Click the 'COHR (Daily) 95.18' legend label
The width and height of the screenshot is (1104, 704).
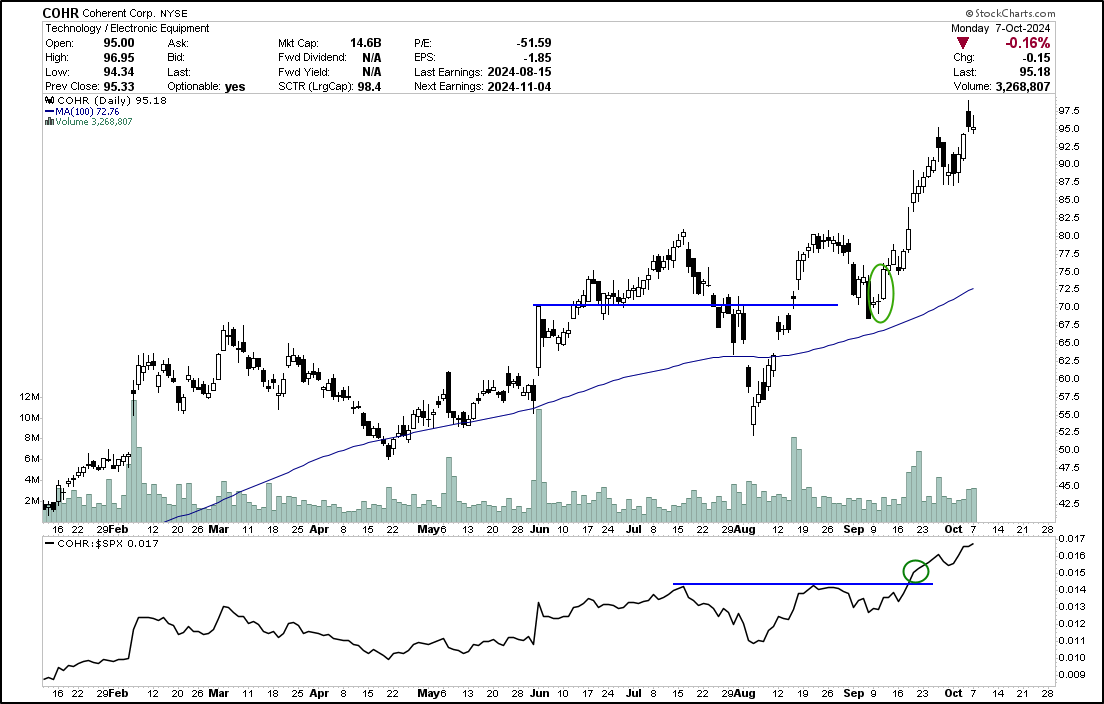tap(112, 101)
